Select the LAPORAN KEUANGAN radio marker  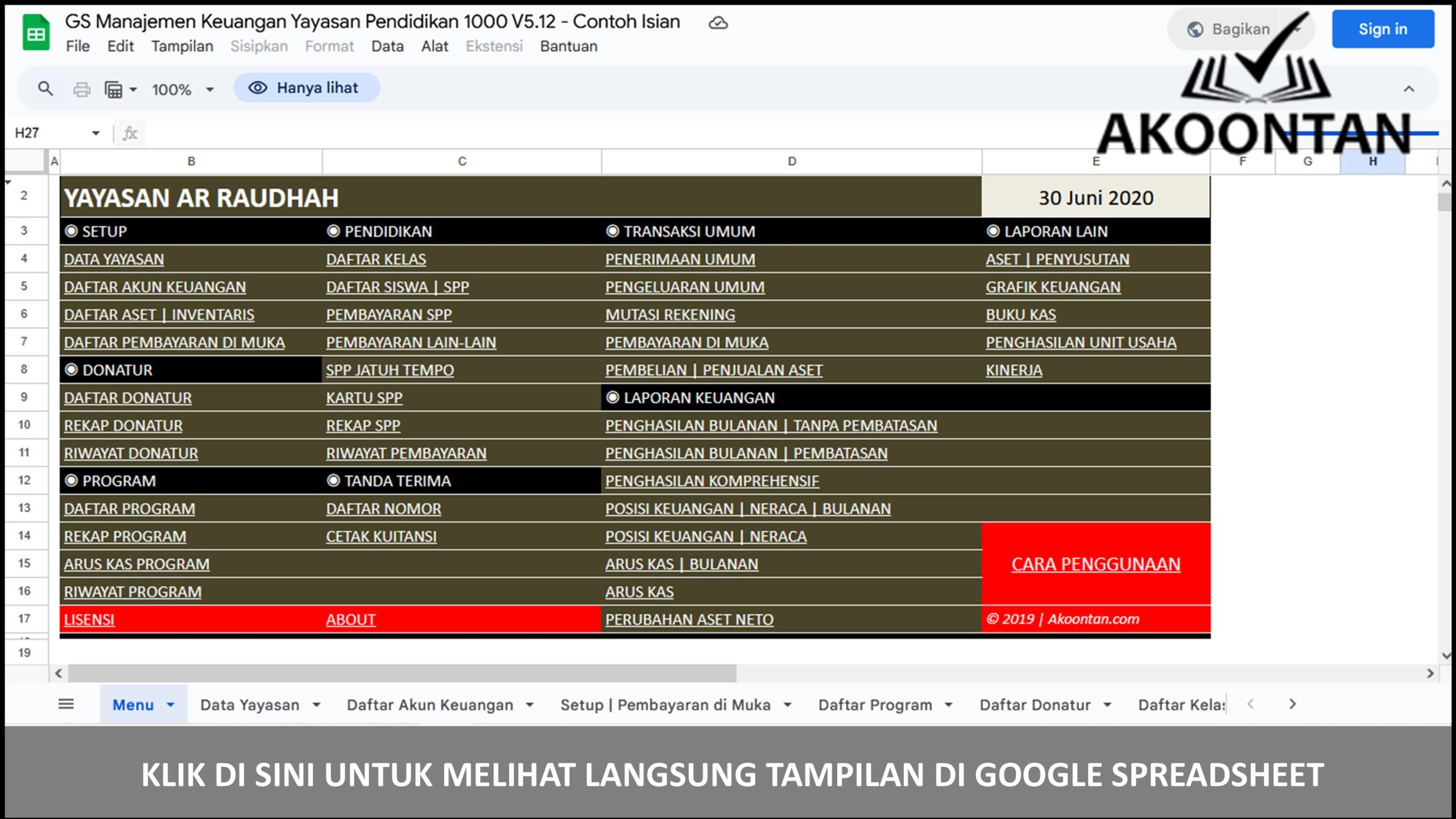(x=613, y=398)
